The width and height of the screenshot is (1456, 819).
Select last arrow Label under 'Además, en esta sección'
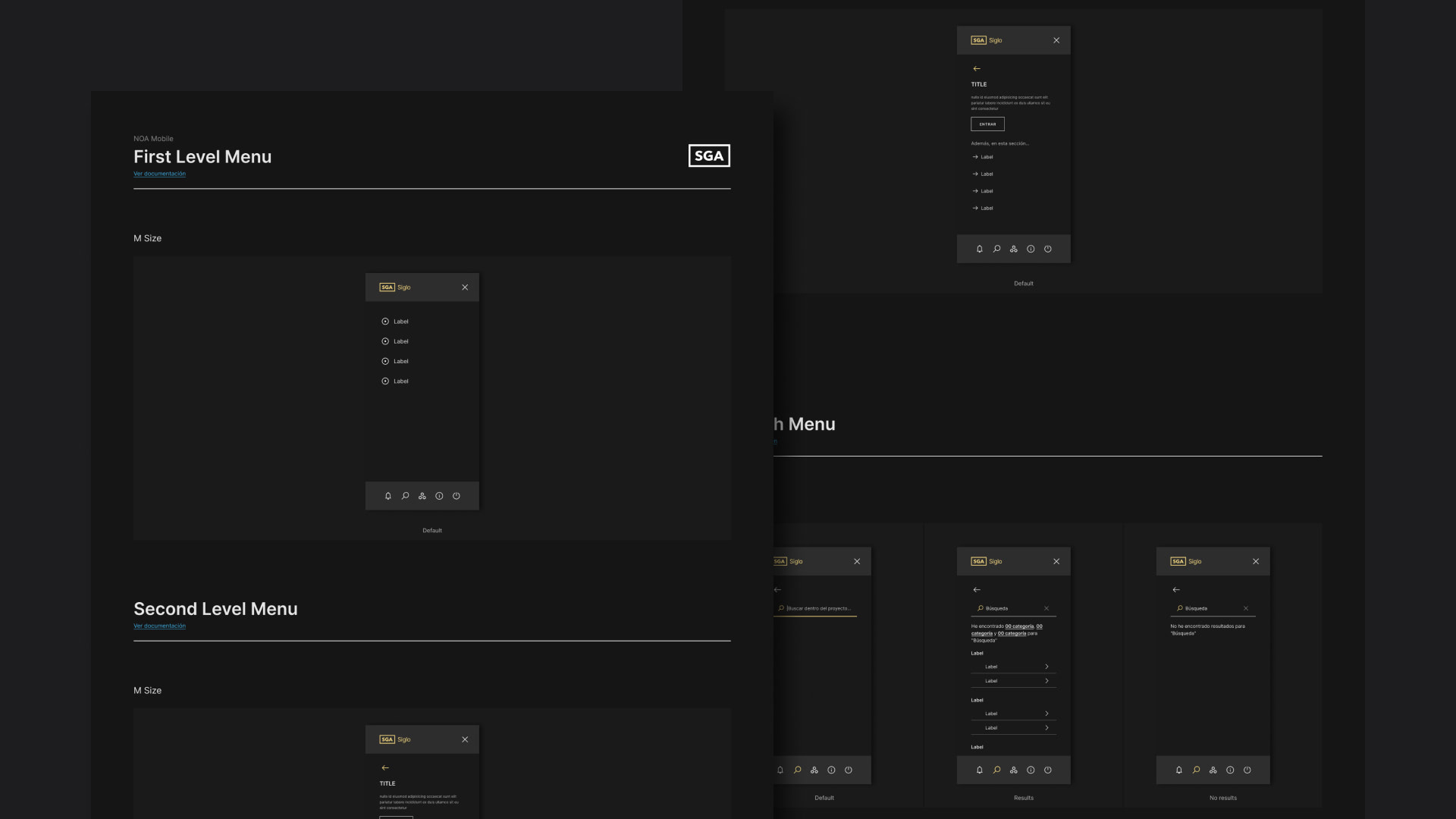click(x=983, y=208)
